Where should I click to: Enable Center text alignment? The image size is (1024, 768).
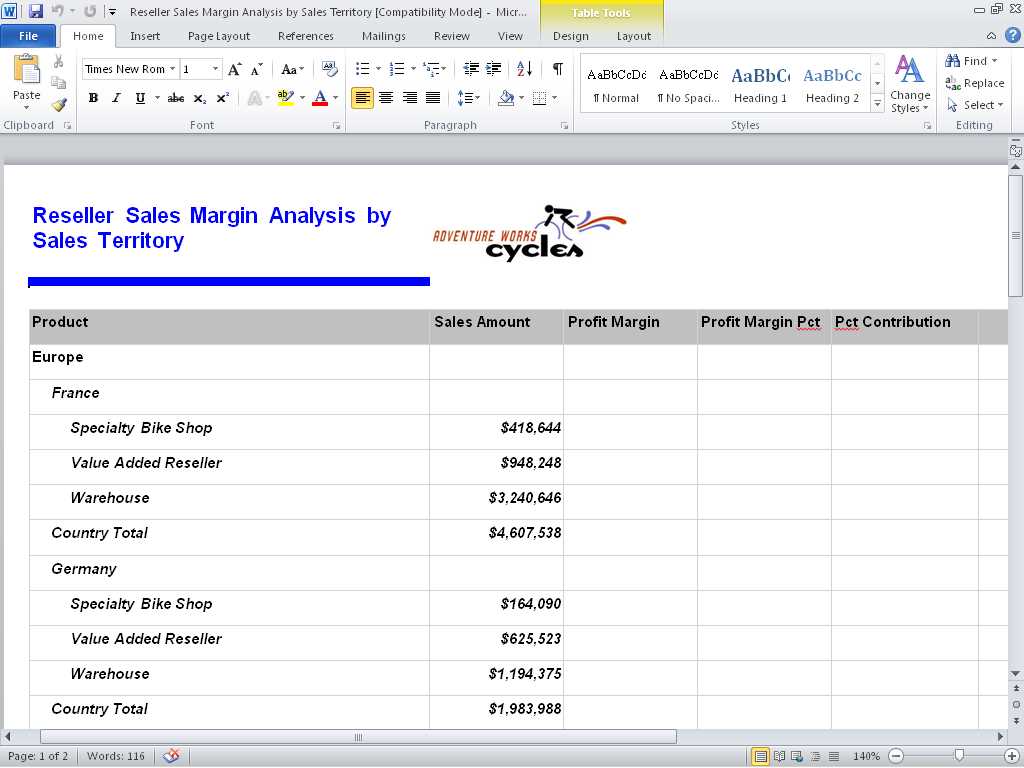pyautogui.click(x=386, y=97)
